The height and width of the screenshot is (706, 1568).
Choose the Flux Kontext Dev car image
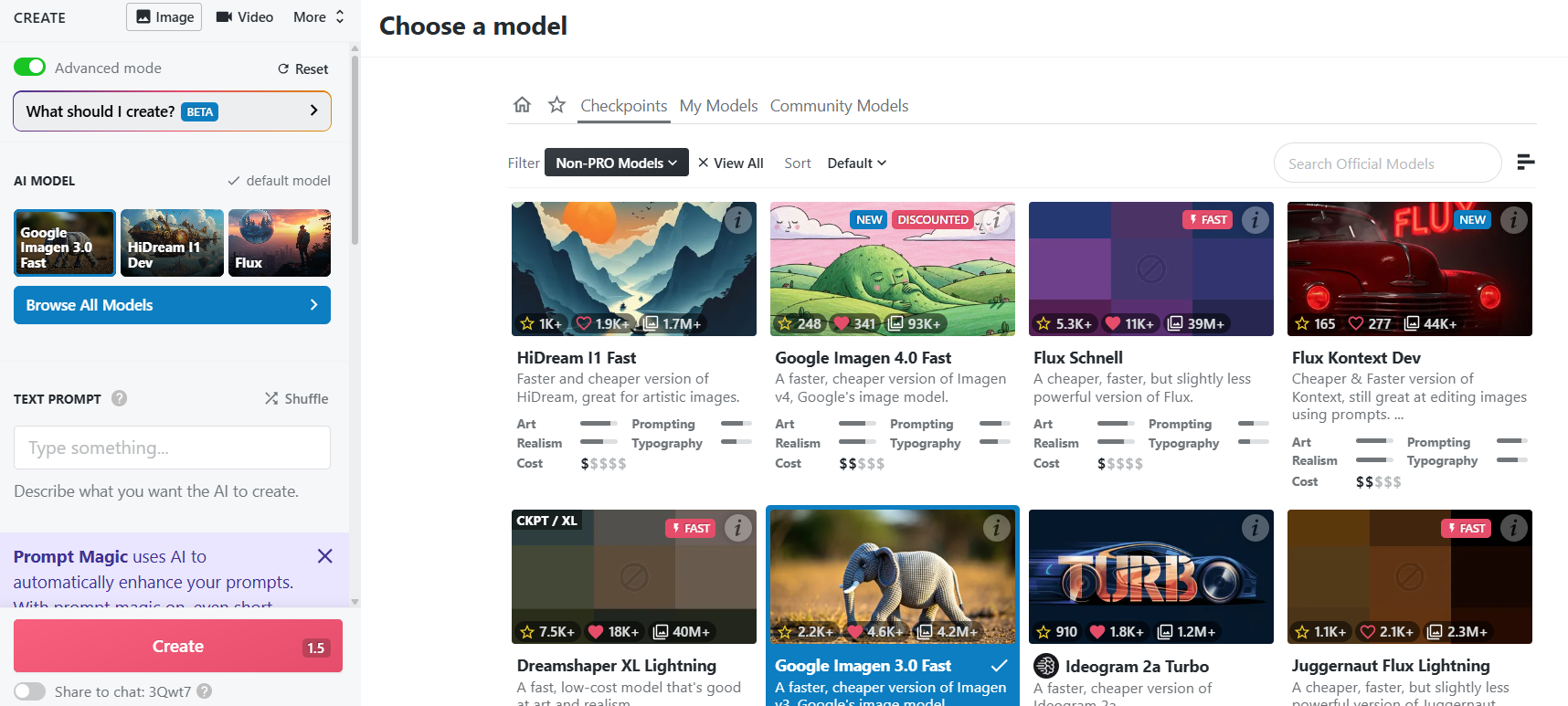click(1410, 269)
